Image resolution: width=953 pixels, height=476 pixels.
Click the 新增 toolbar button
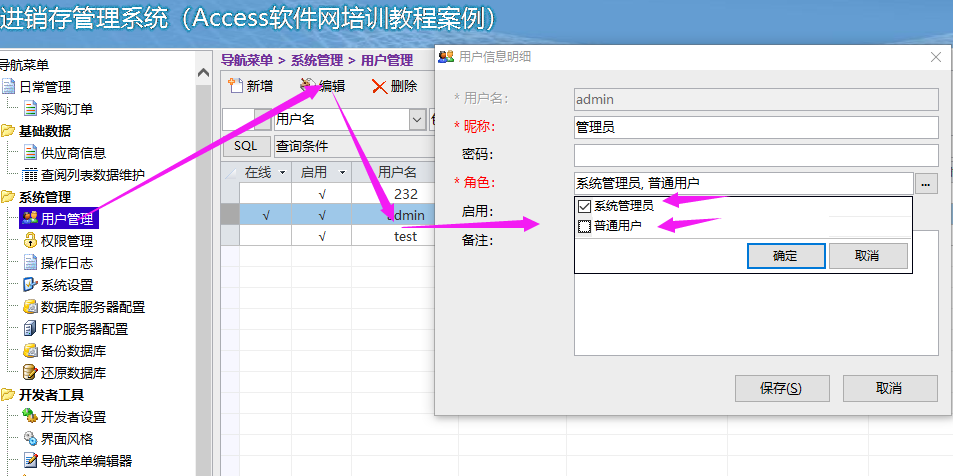(x=250, y=86)
